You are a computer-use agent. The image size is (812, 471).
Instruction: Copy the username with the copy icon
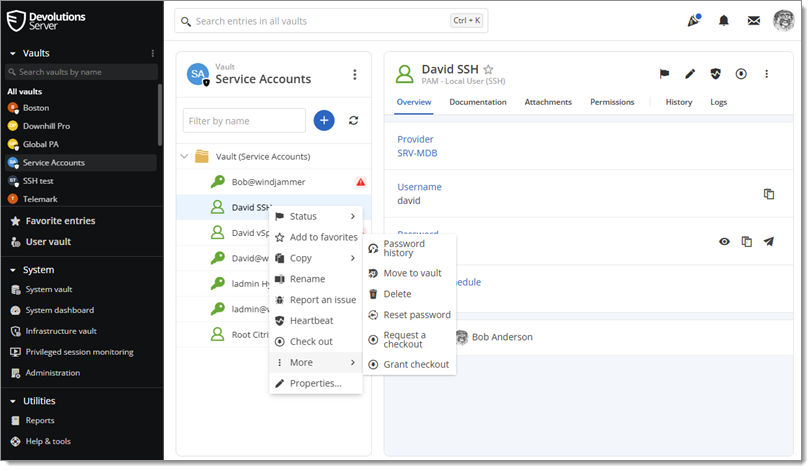coord(768,194)
